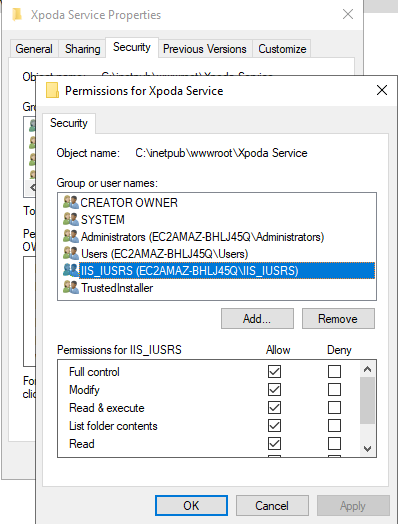Switch to Previous Versions tab

[205, 49]
